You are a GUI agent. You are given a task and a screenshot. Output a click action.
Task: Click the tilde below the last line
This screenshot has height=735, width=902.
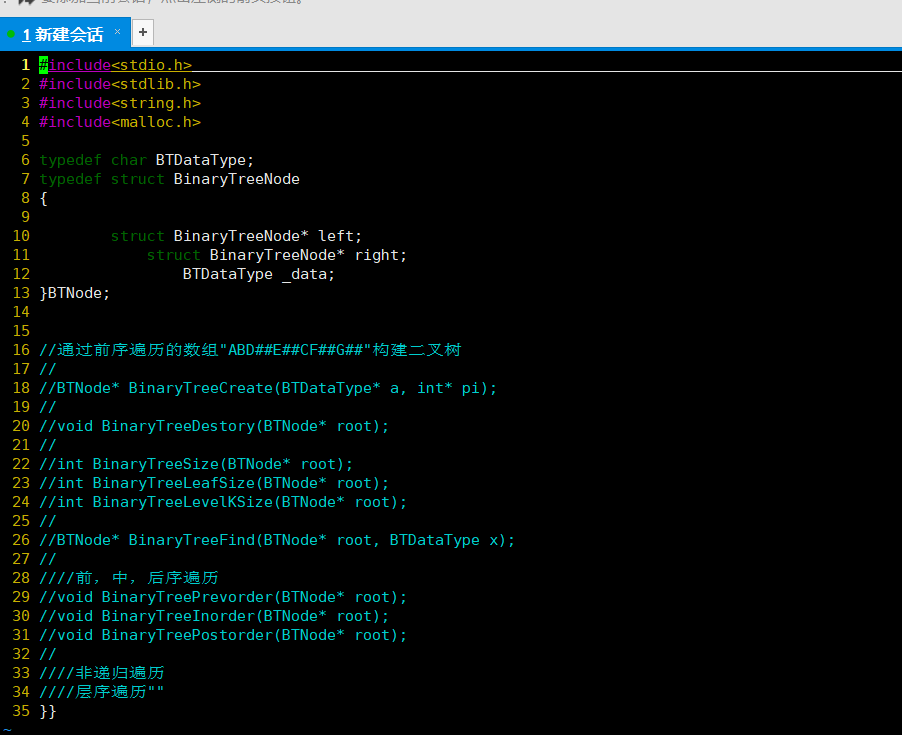click(x=8, y=727)
